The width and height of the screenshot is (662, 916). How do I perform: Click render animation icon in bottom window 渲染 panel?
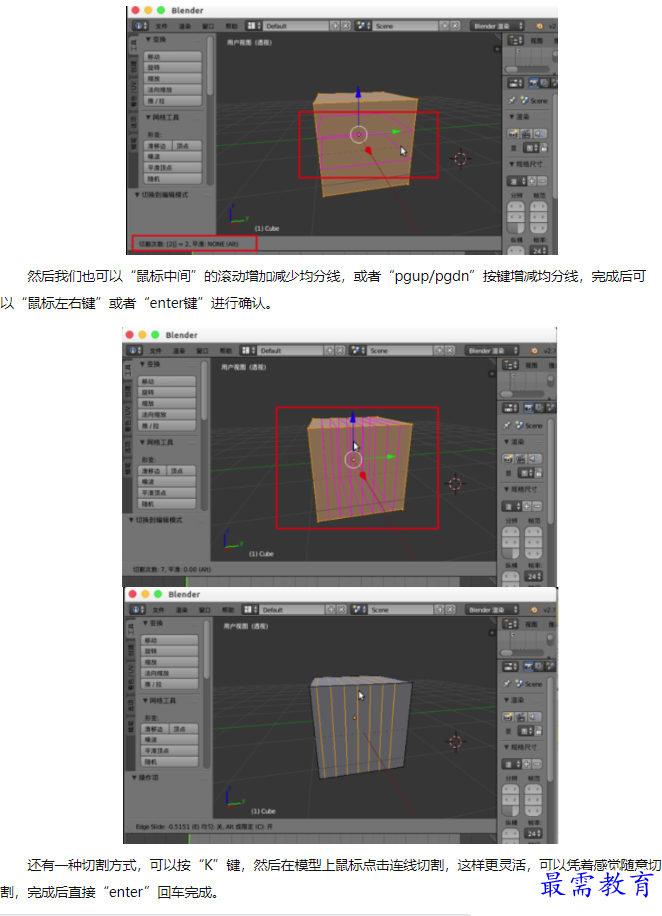(521, 717)
